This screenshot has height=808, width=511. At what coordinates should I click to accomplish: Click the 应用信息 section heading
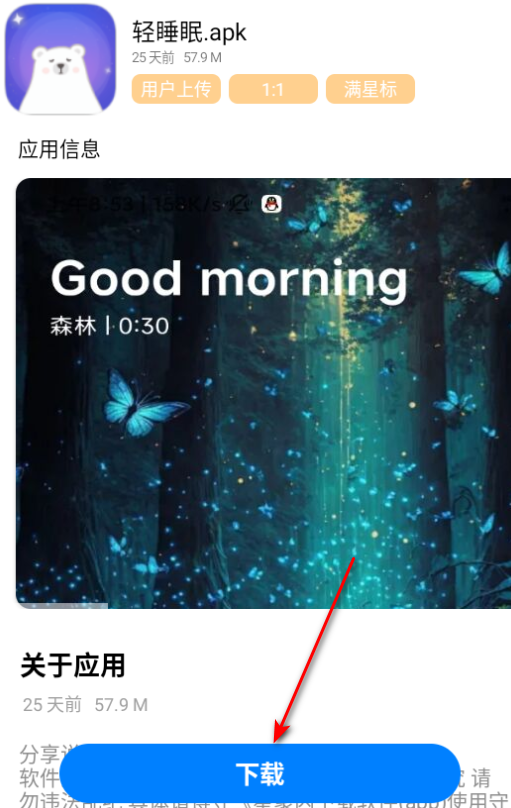pyautogui.click(x=59, y=149)
